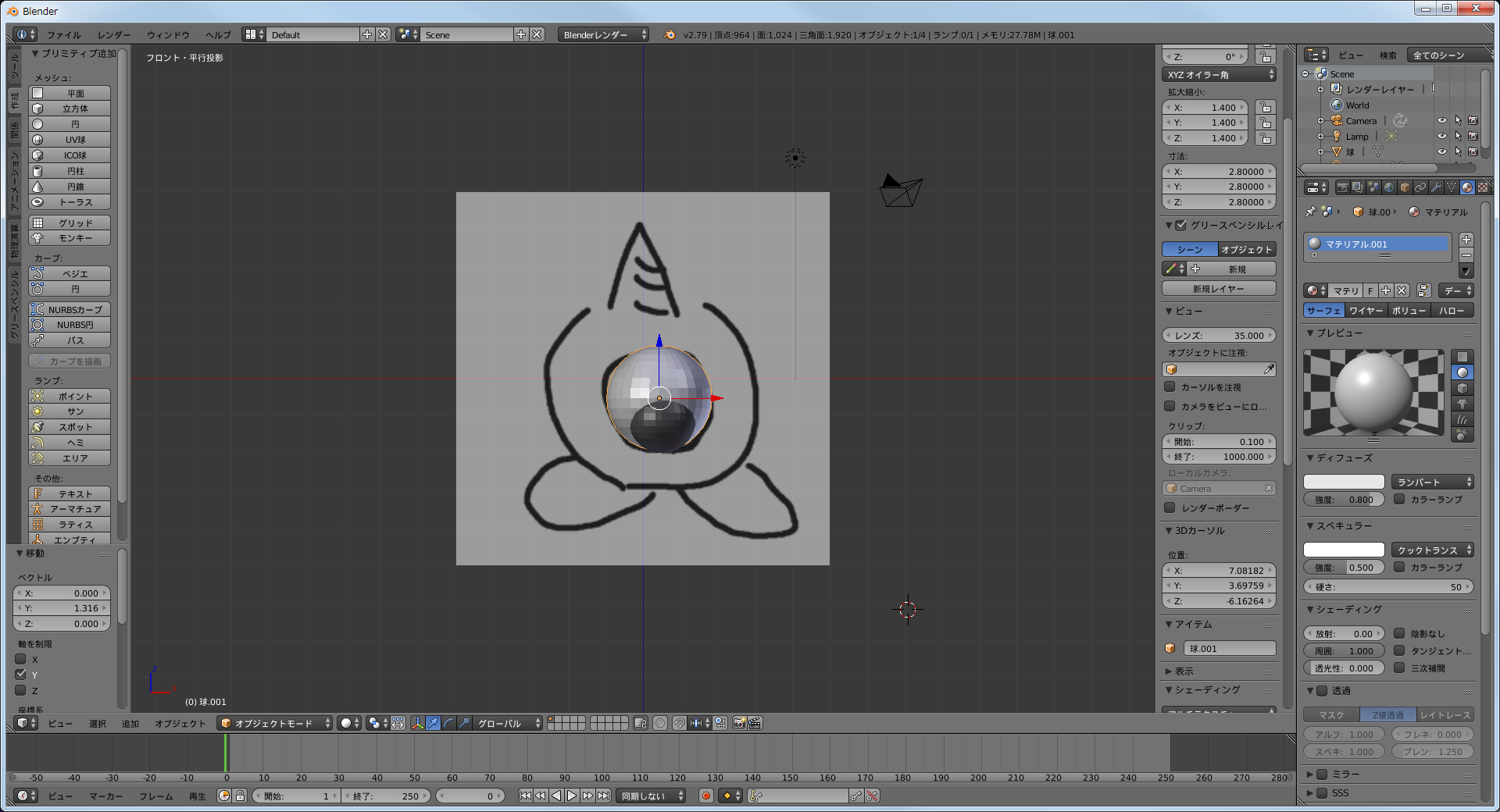The width and height of the screenshot is (1500, 812).
Task: Select the rotate manipulator arc icon
Action: click(448, 723)
